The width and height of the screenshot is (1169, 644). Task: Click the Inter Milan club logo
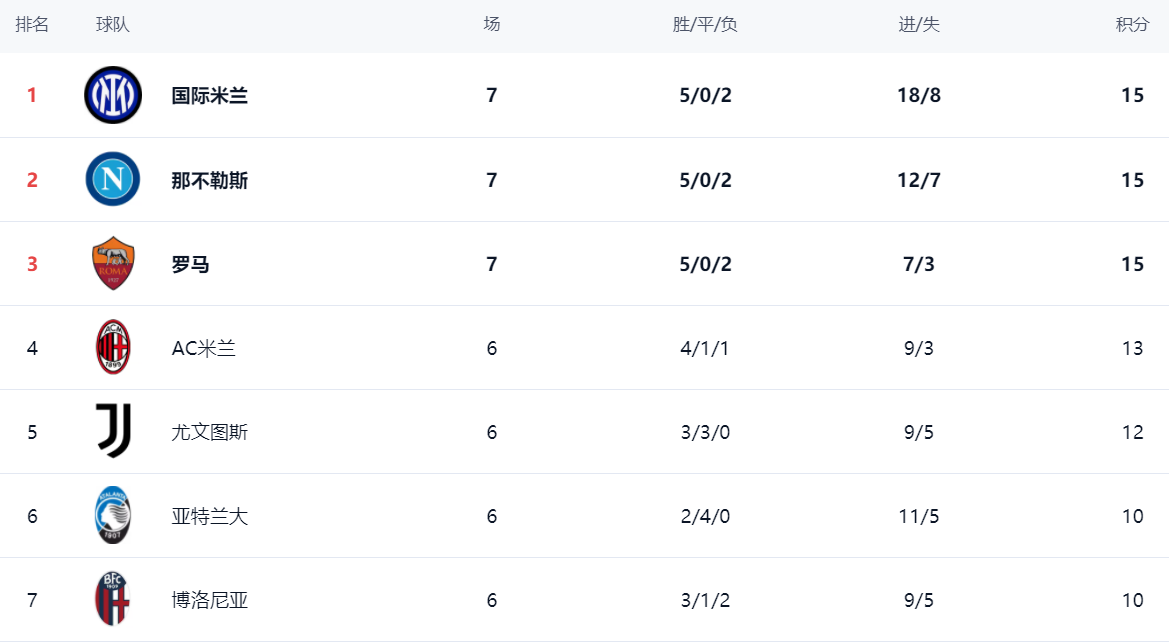pos(113,95)
